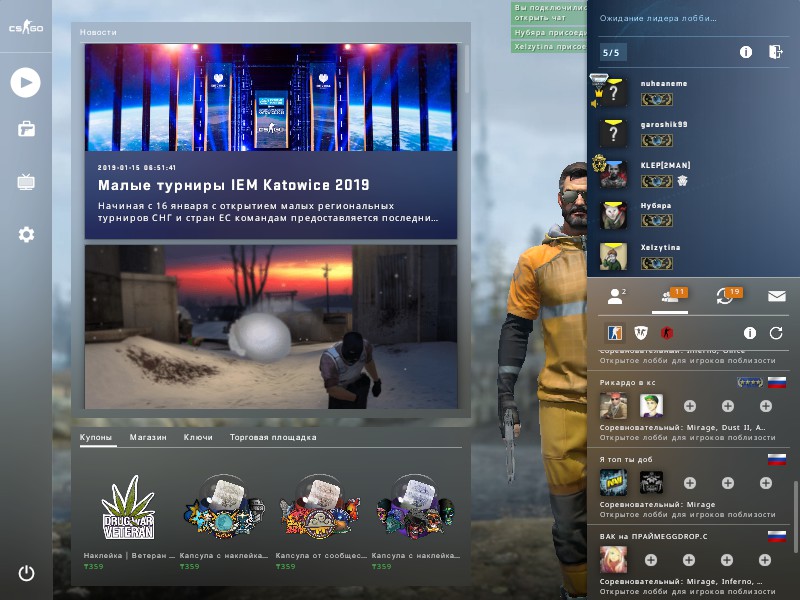Click the nuheaneme player name
Screen dimensions: 800x600
pos(664,83)
